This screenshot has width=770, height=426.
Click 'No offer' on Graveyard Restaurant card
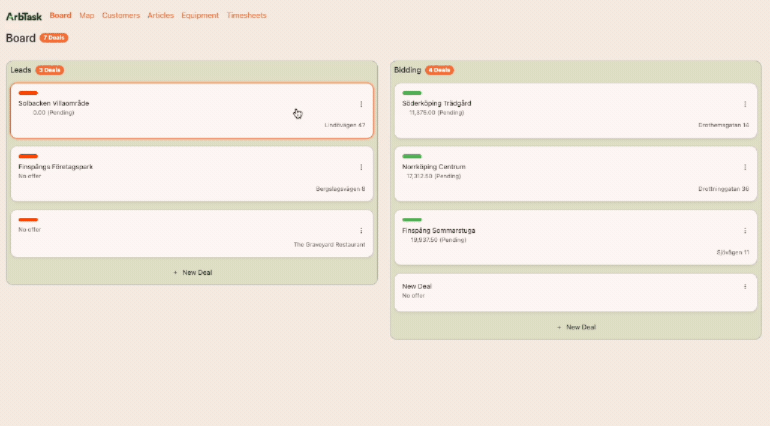point(29,230)
